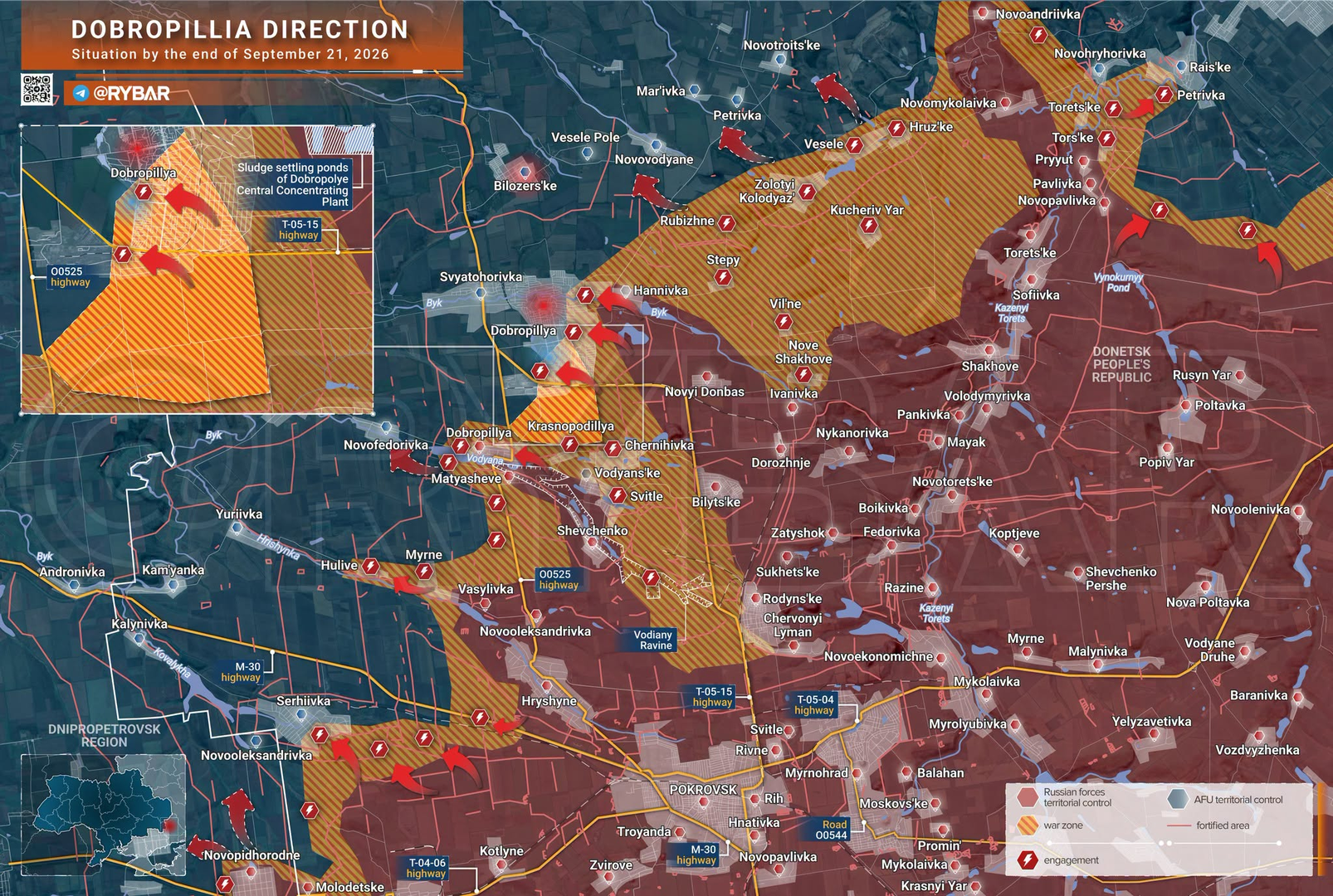Click the Russian forces control legend swatch
The height and width of the screenshot is (896, 1333).
pos(1028,797)
